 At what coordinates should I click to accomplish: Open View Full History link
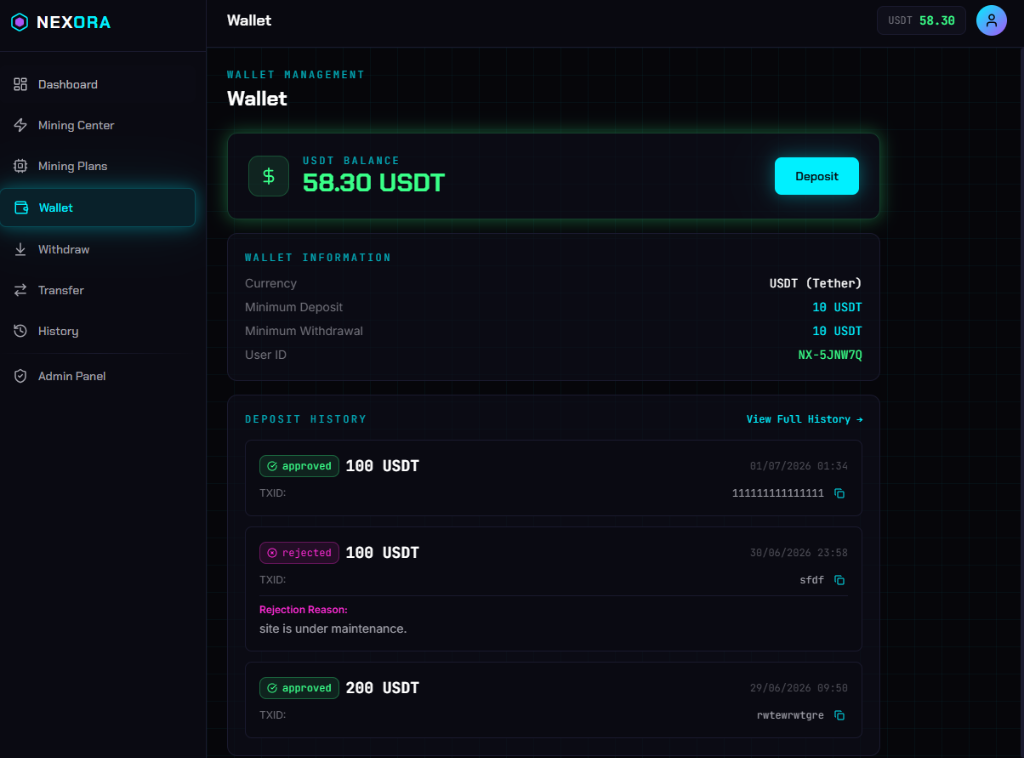(804, 419)
